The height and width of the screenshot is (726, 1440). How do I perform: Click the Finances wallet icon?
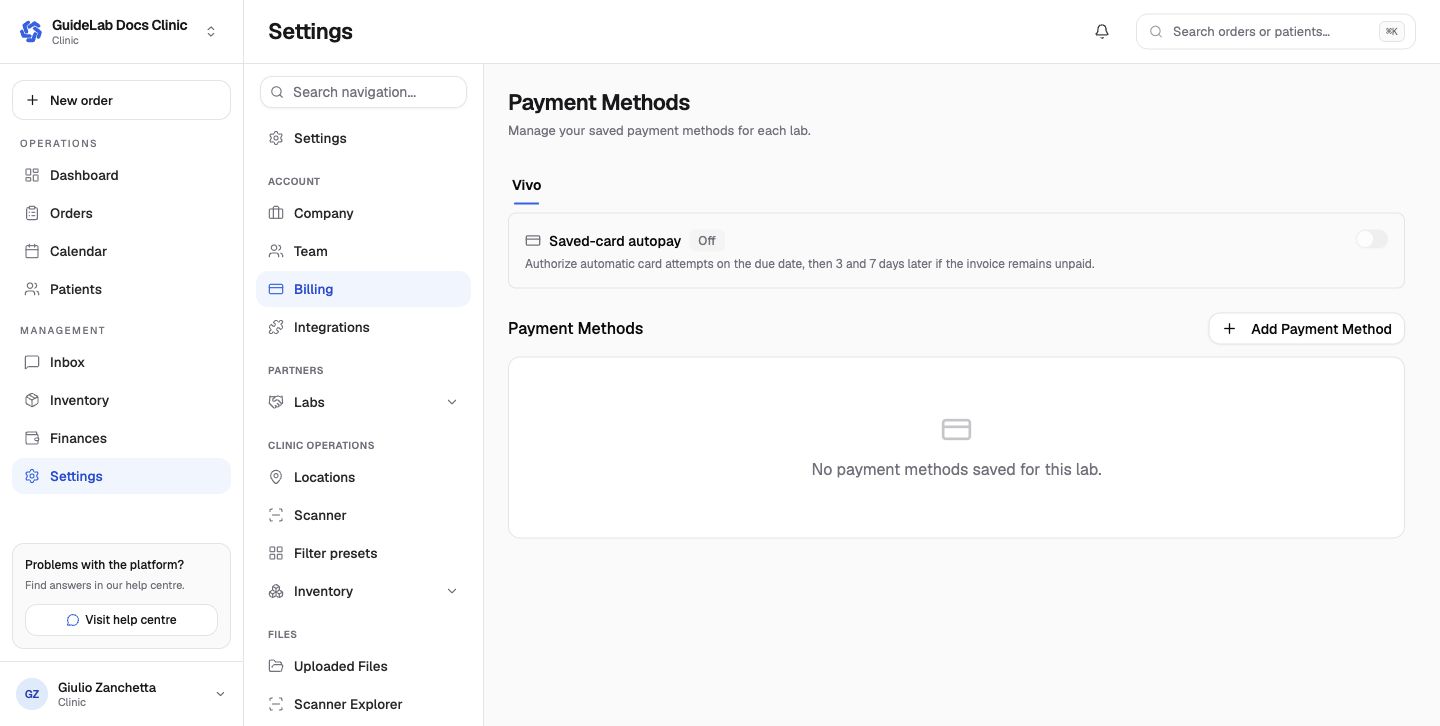tap(32, 438)
